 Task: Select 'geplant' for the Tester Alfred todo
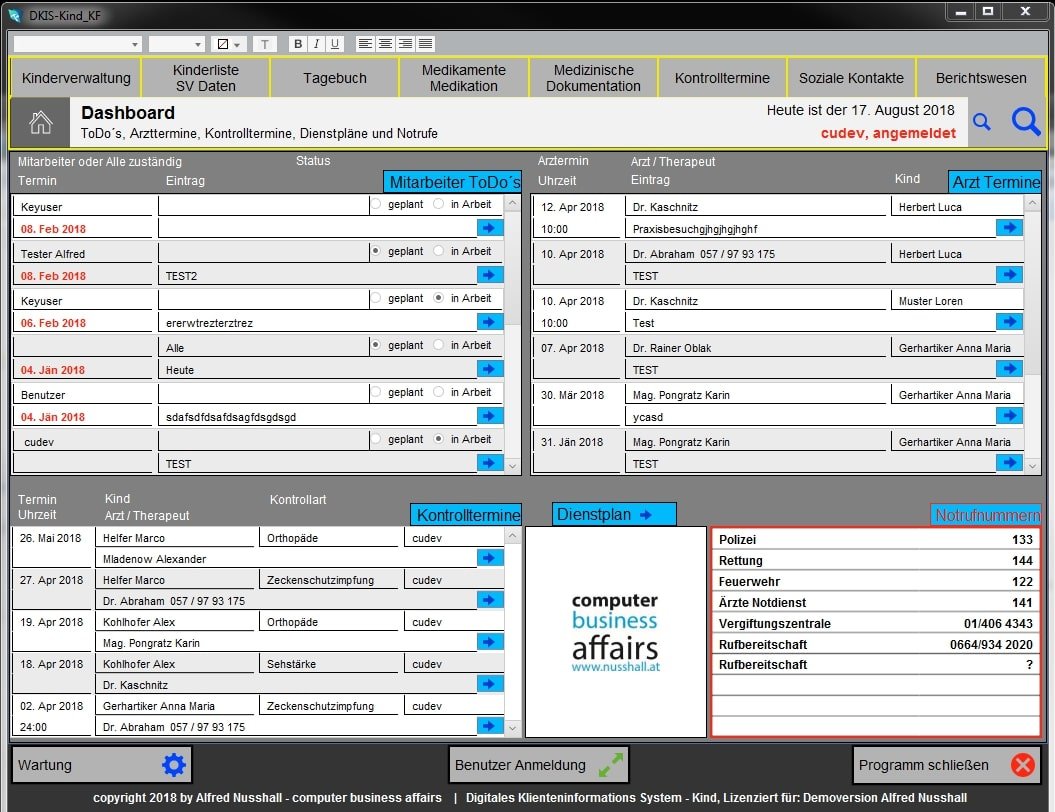point(376,251)
